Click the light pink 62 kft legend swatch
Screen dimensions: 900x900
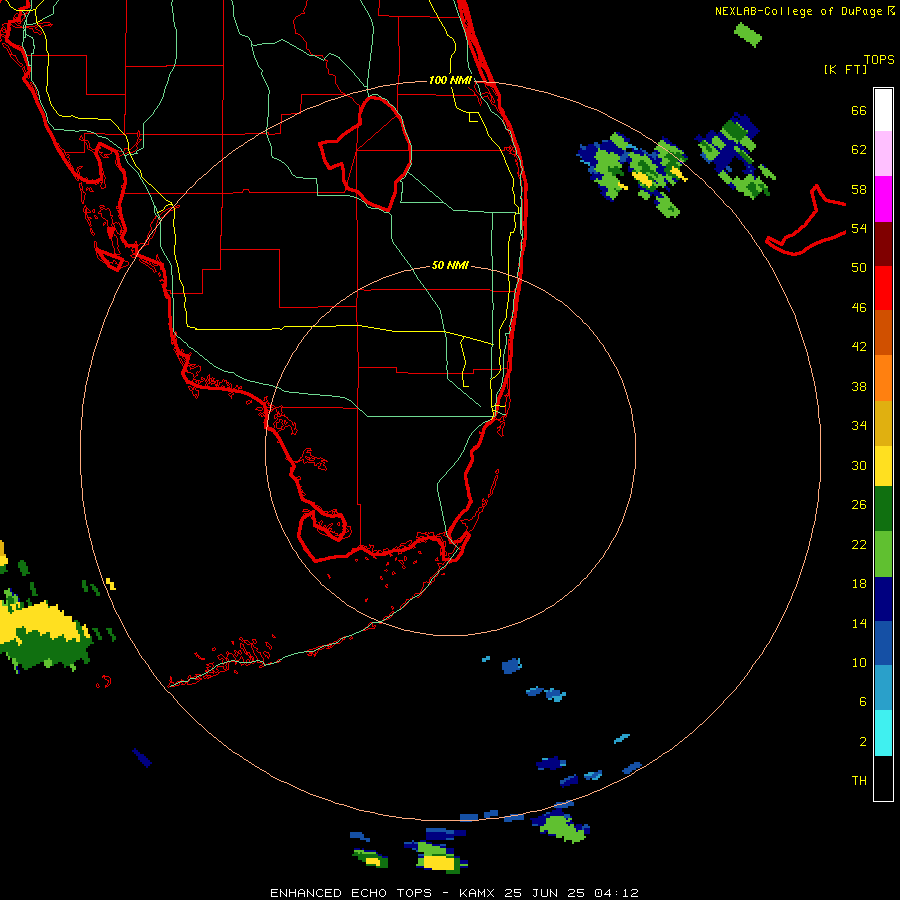pyautogui.click(x=883, y=154)
